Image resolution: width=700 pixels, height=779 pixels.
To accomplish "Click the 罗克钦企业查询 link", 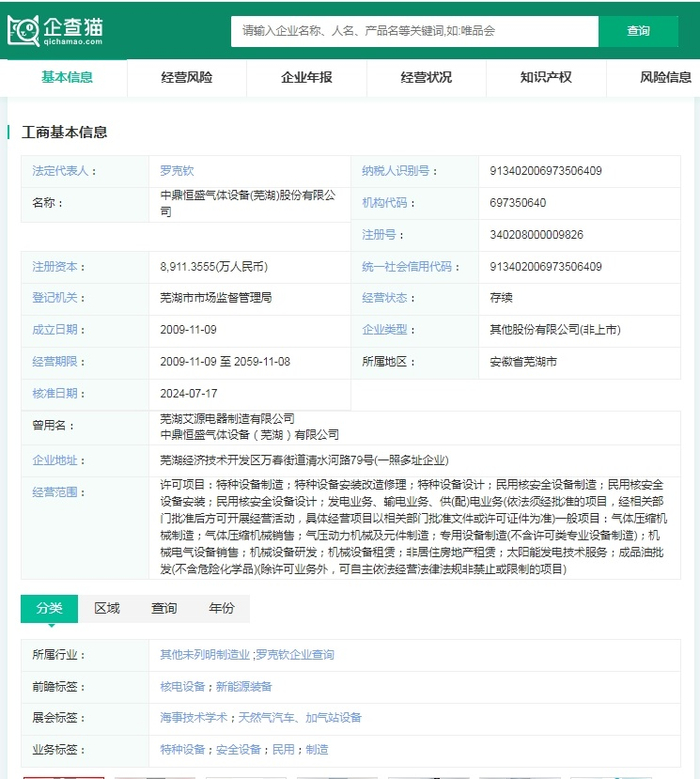I will tap(295, 655).
